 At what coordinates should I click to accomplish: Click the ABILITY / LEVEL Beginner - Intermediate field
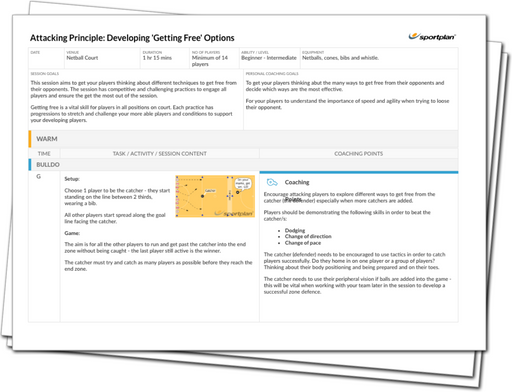(x=269, y=58)
